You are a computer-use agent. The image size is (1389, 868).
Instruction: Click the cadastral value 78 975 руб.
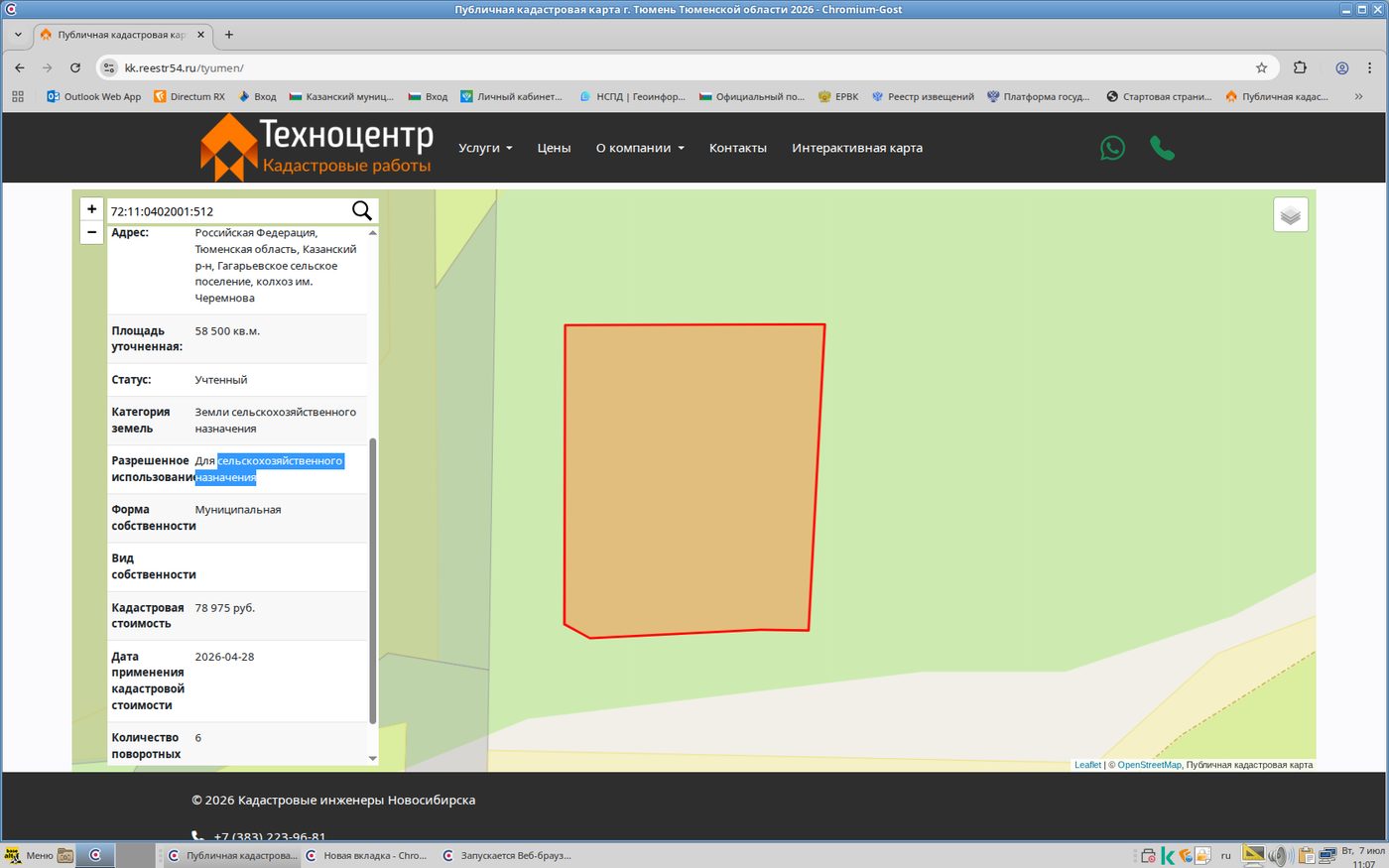click(x=225, y=608)
